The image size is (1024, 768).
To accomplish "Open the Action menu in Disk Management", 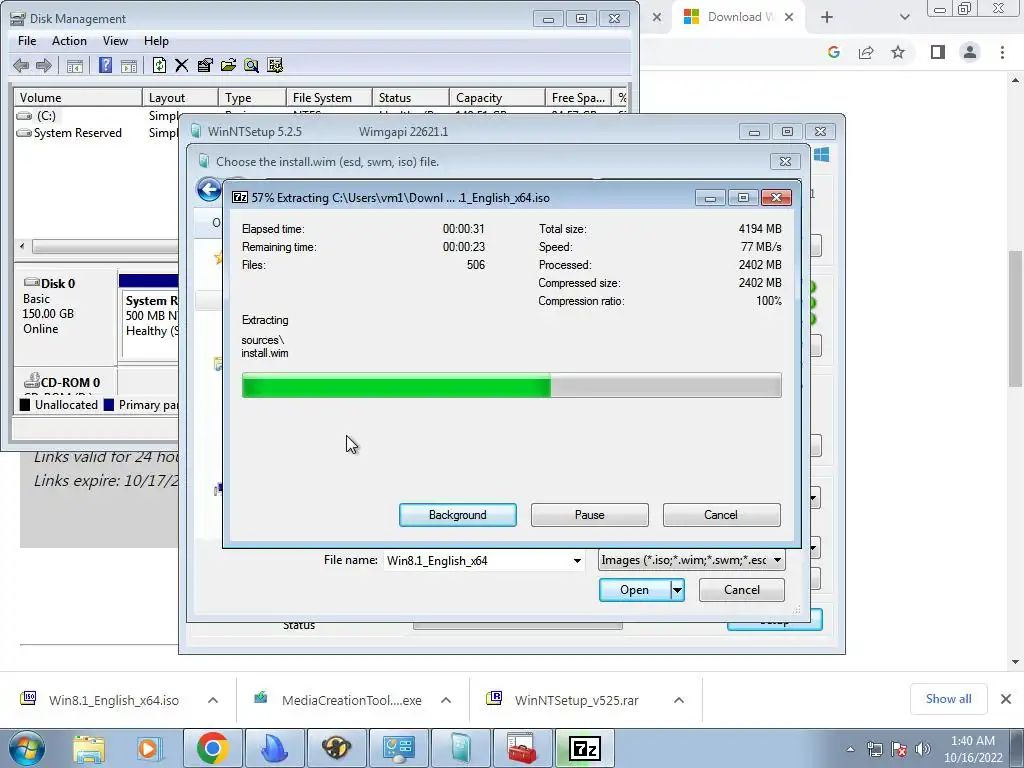I will 69,40.
